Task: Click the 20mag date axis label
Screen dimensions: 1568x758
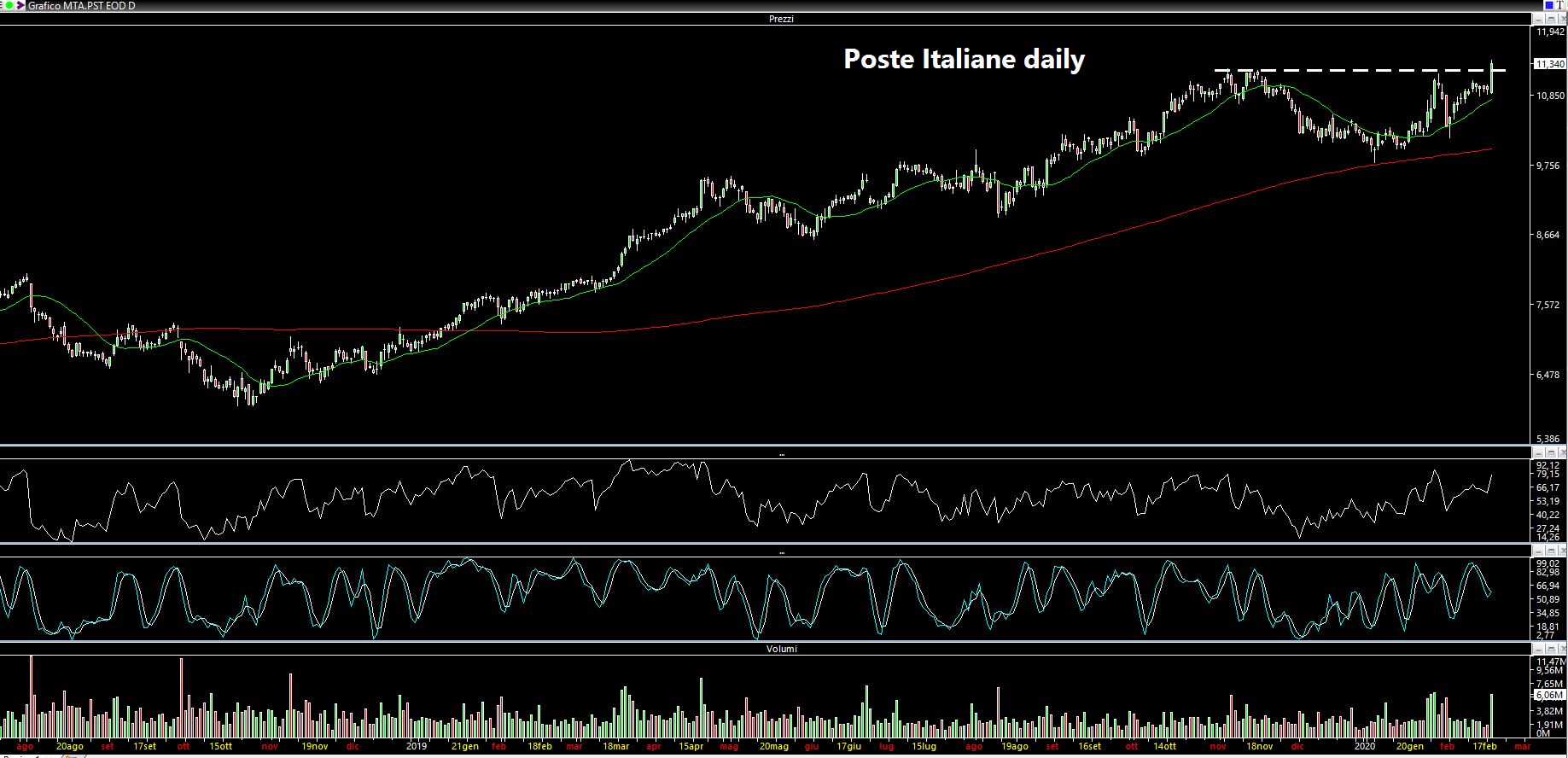Action: (774, 746)
